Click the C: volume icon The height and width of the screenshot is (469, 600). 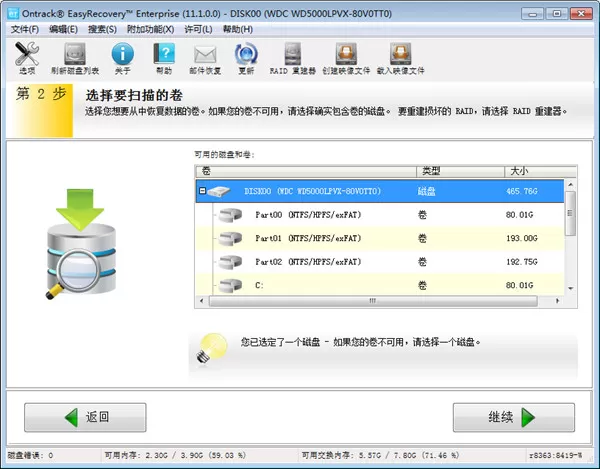click(230, 285)
